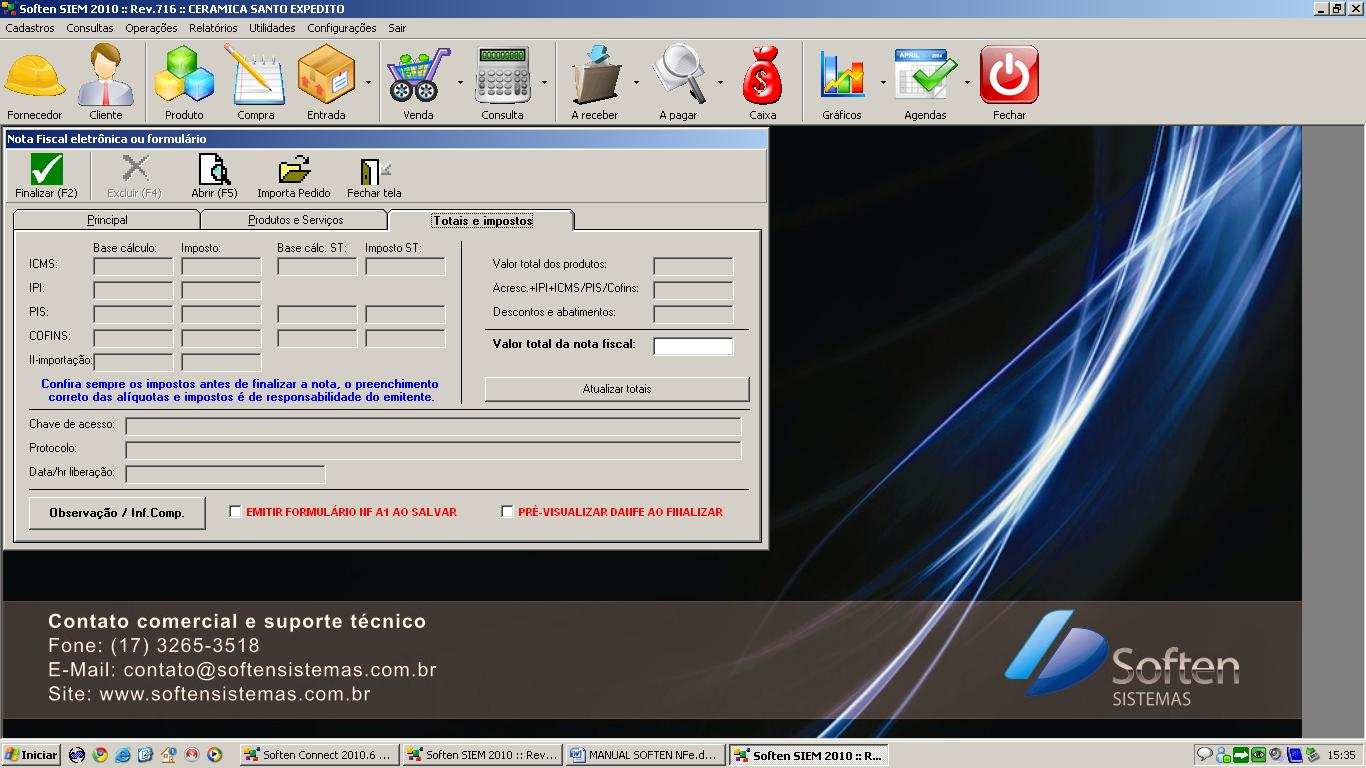The width and height of the screenshot is (1366, 768).
Task: Click the Descontos e abatimentos field
Action: pyautogui.click(x=693, y=314)
